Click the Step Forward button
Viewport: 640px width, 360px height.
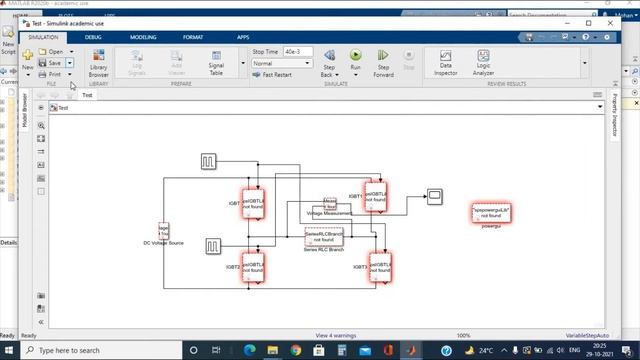[383, 63]
